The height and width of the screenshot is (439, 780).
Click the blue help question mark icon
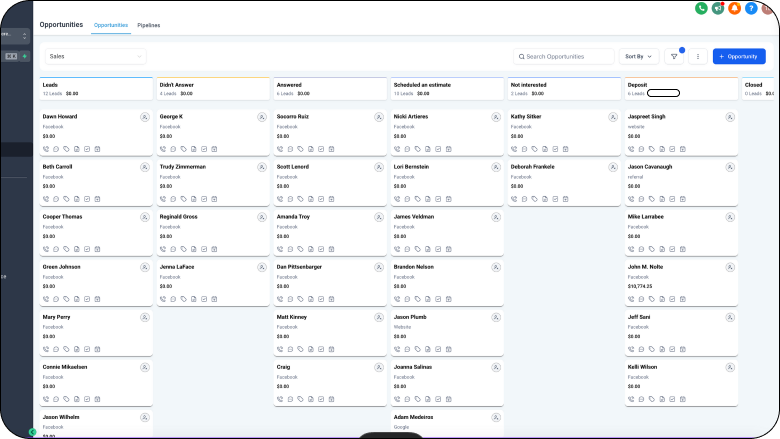[751, 8]
